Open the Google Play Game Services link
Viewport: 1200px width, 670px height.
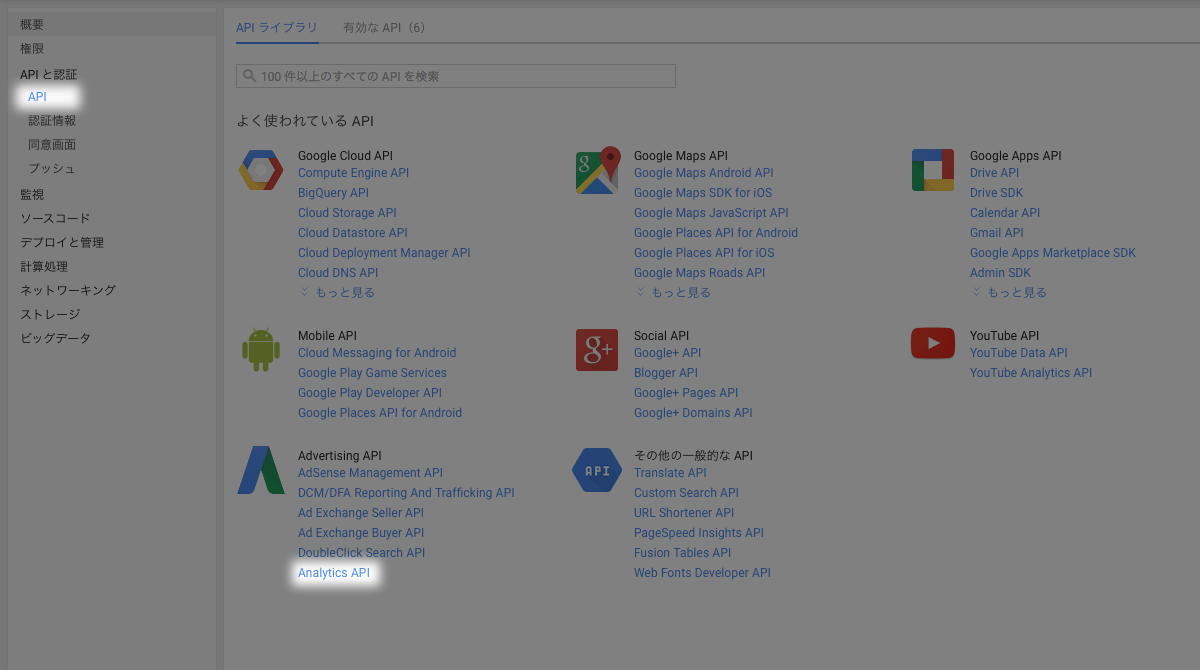372,373
